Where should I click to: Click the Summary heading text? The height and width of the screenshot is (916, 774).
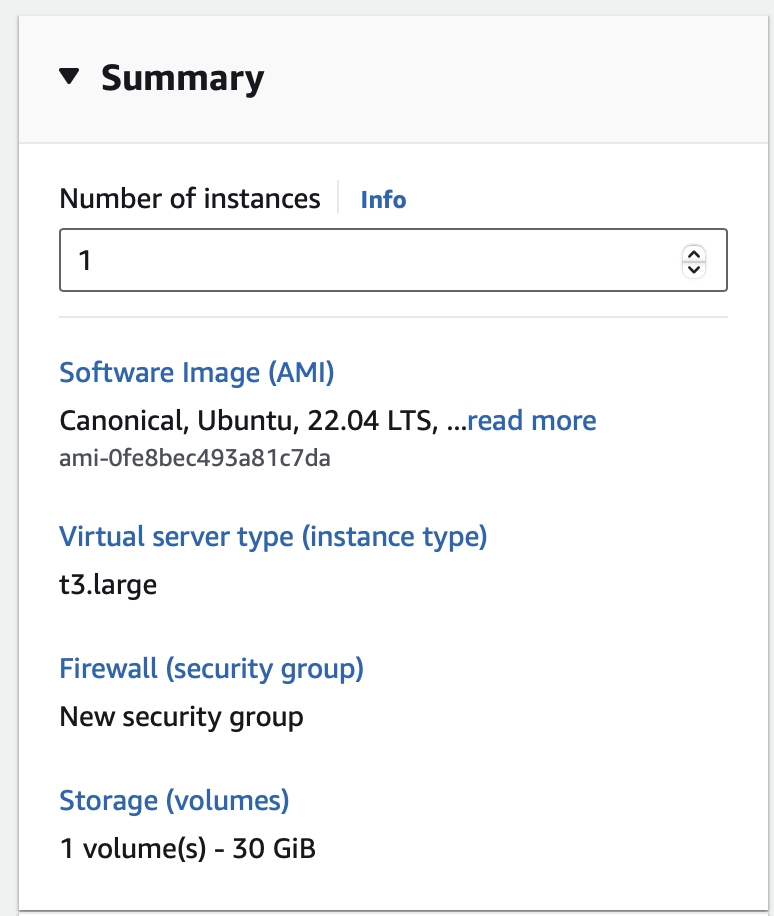[x=182, y=78]
